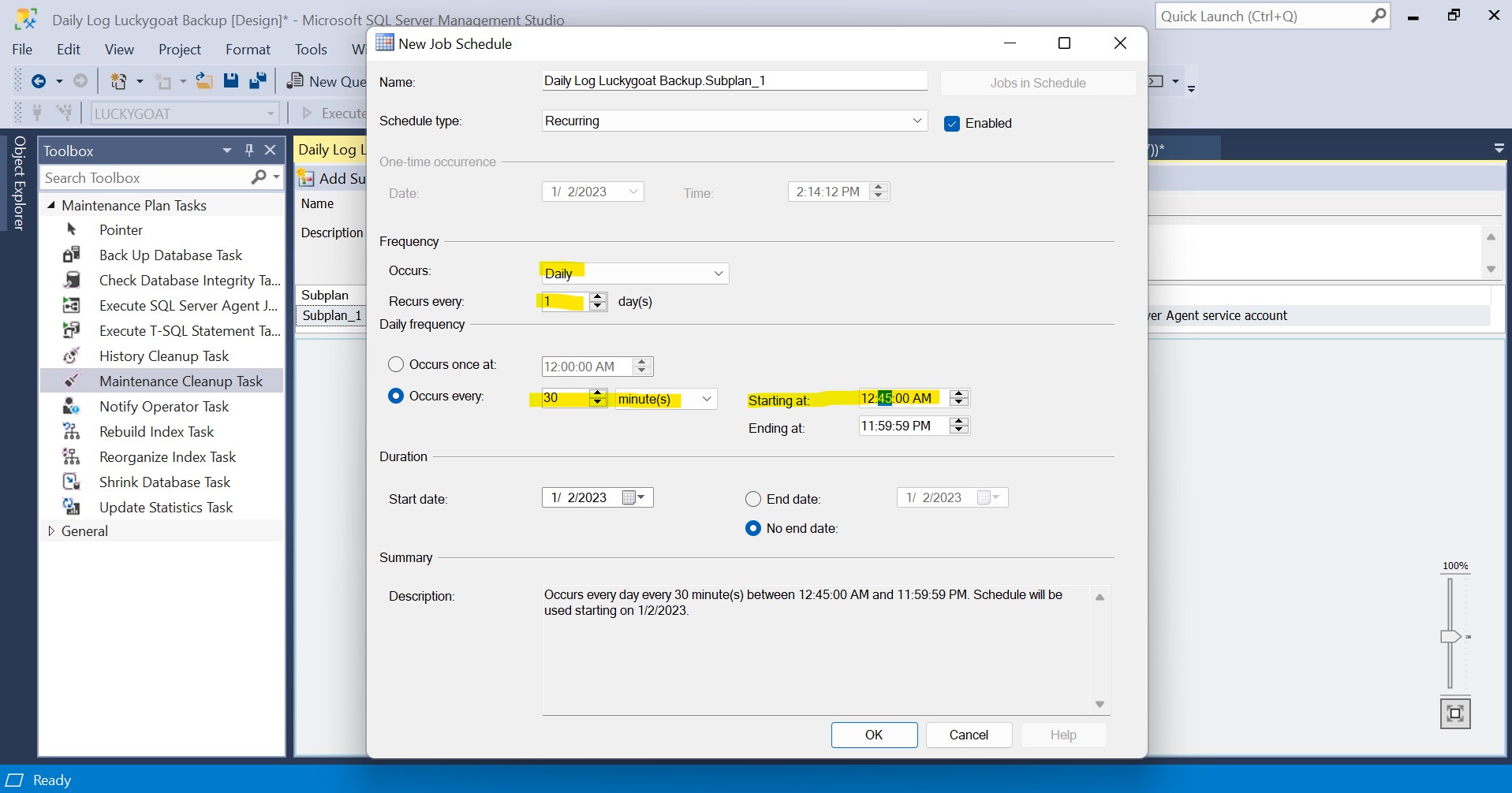The height and width of the screenshot is (793, 1512).
Task: Select the Notify Operator Task icon
Action: [x=72, y=406]
